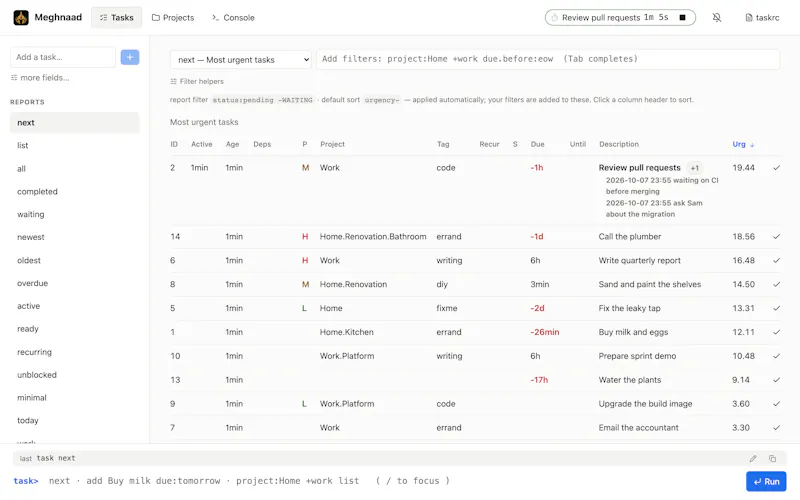Click the diy tag cell
Screen dimensions: 800x500
(x=442, y=284)
